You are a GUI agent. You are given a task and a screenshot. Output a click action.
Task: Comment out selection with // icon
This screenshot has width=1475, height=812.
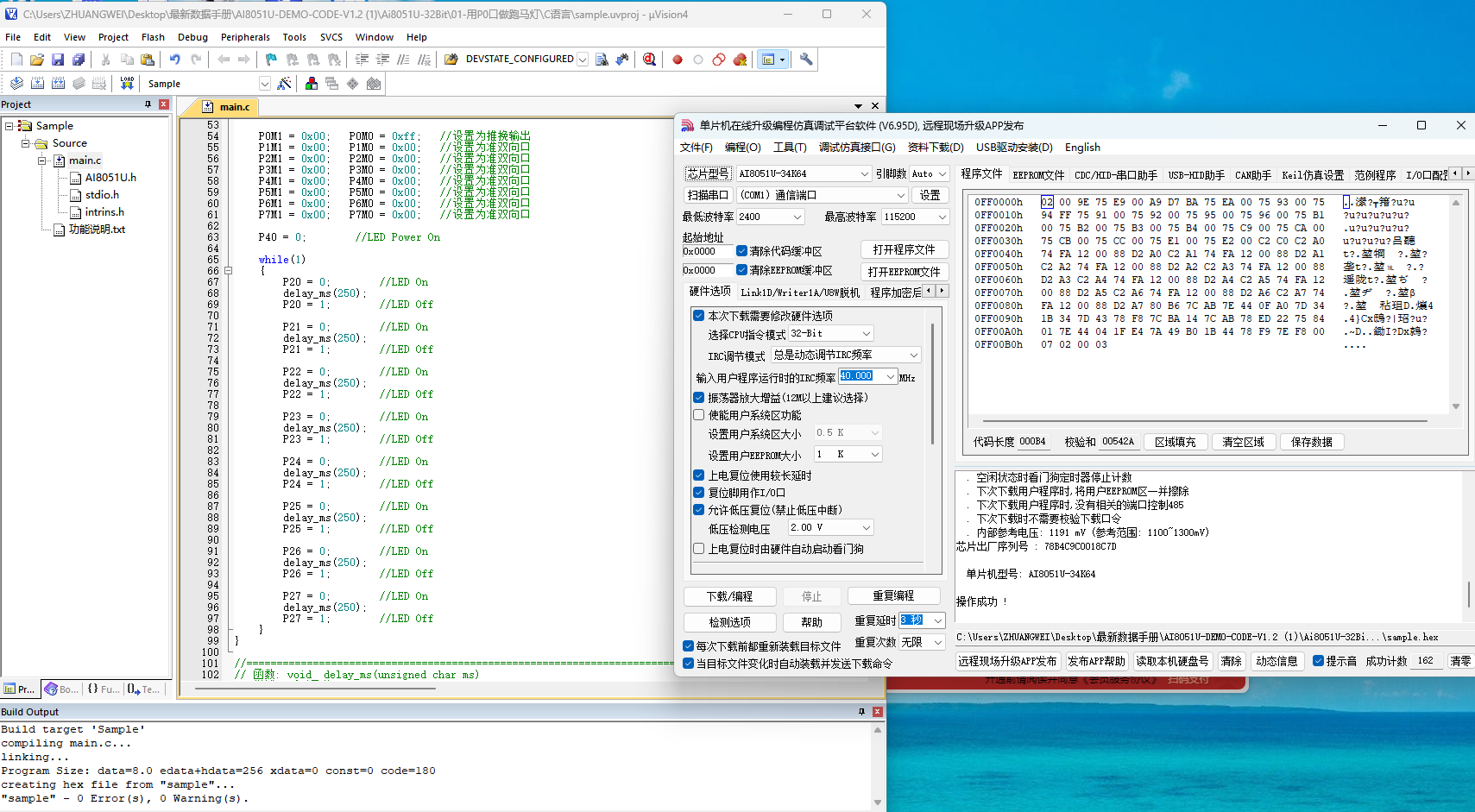403,60
